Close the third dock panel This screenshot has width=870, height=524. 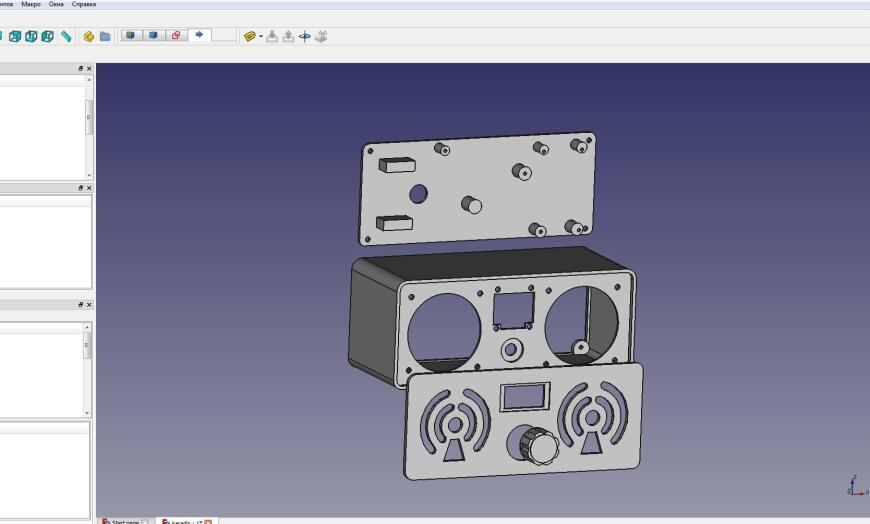(89, 305)
